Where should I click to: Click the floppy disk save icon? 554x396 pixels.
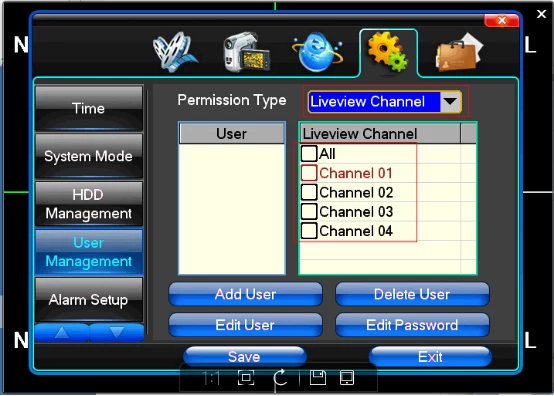click(x=318, y=377)
